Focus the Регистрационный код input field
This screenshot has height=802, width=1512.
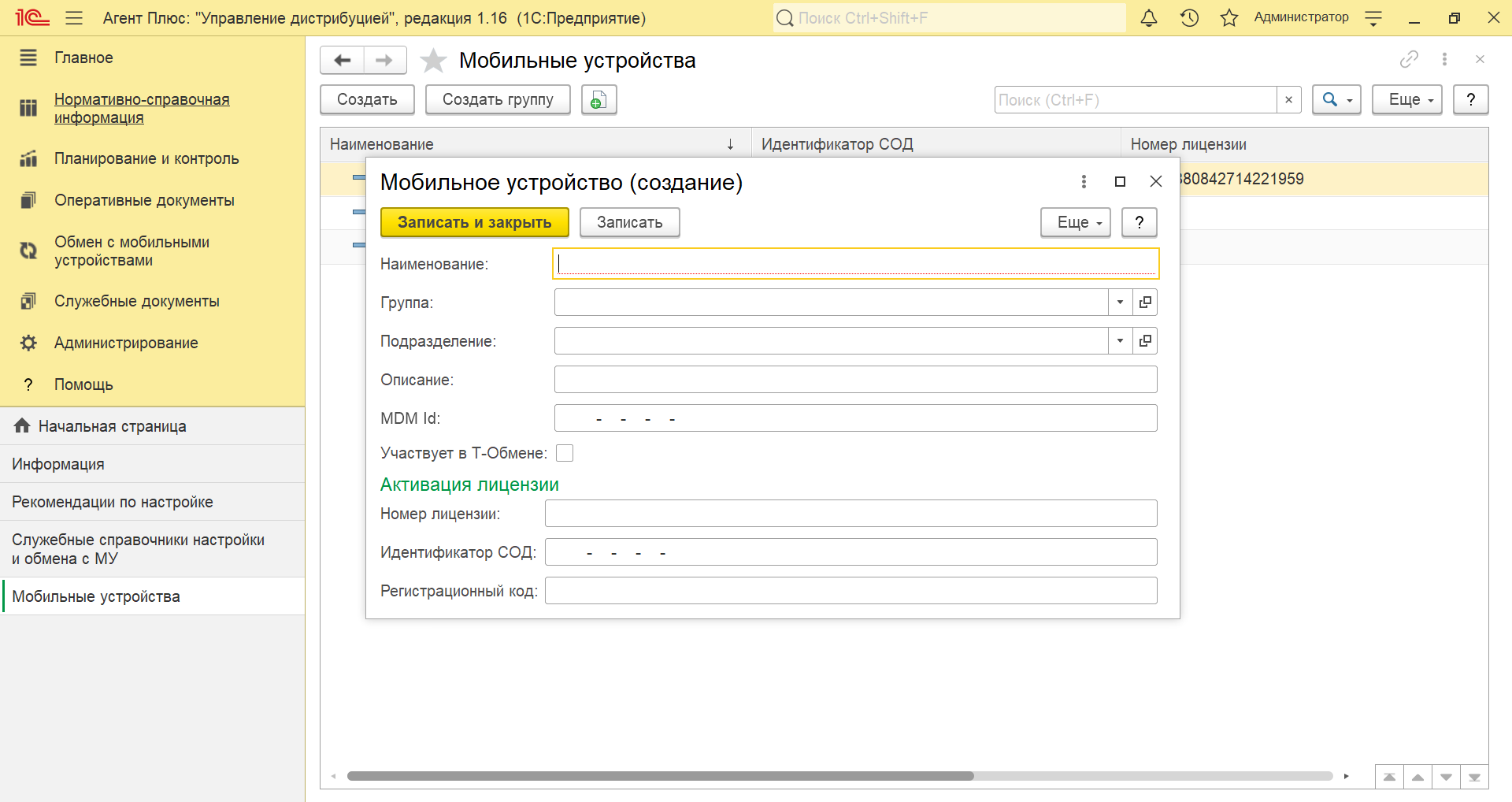[851, 591]
